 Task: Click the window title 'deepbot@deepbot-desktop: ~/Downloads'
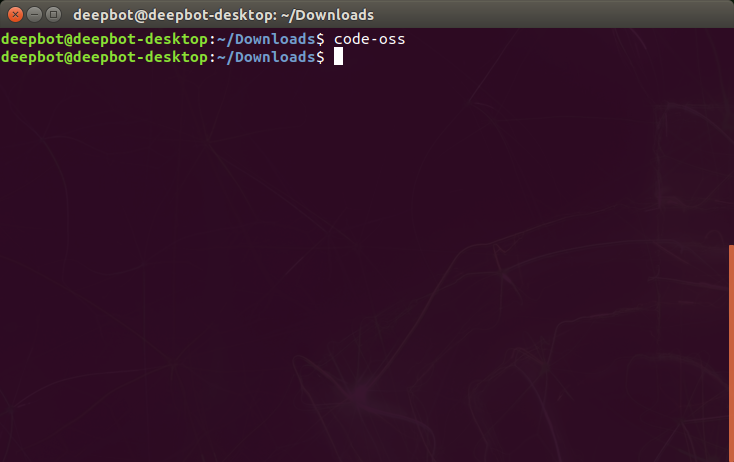tap(223, 15)
